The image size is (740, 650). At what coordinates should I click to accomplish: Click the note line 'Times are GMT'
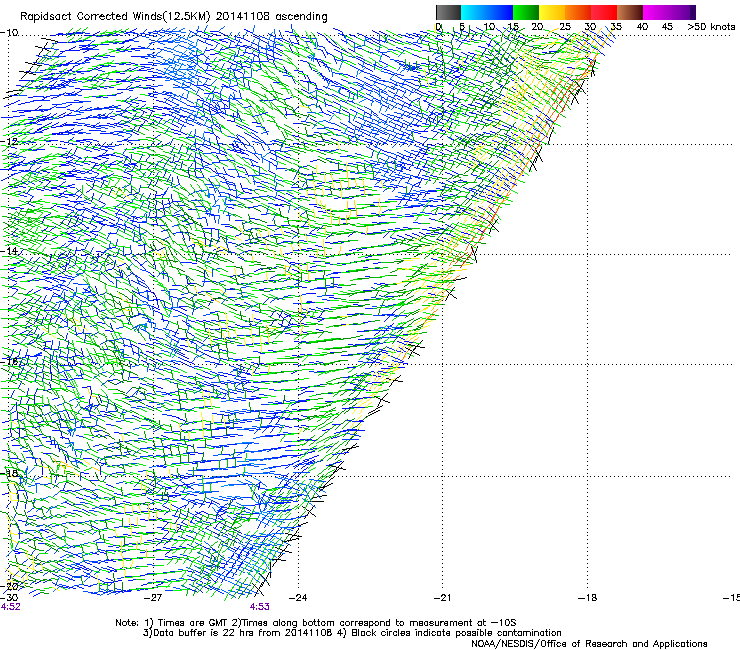(192, 623)
